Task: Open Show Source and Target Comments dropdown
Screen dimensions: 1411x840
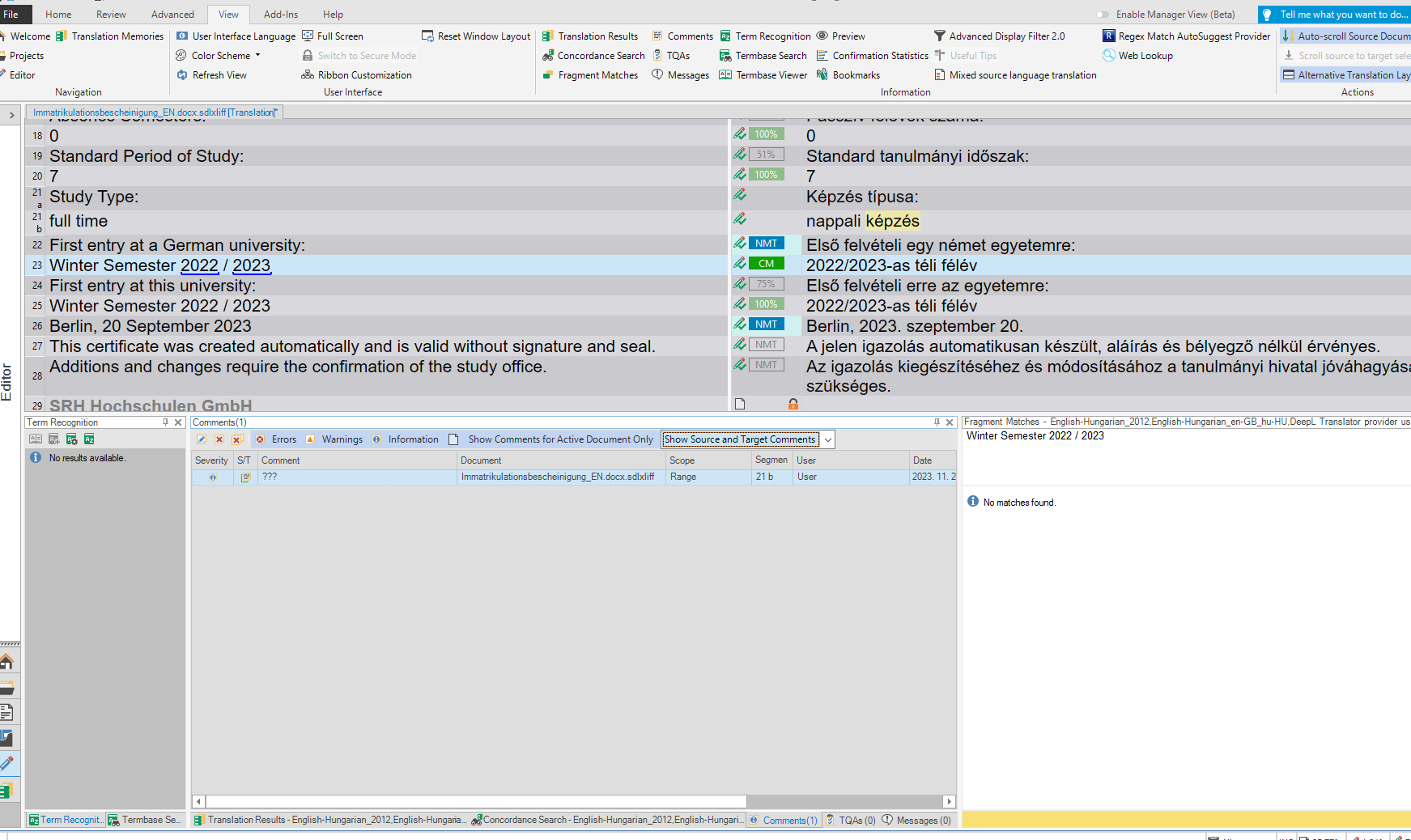Action: coord(828,439)
